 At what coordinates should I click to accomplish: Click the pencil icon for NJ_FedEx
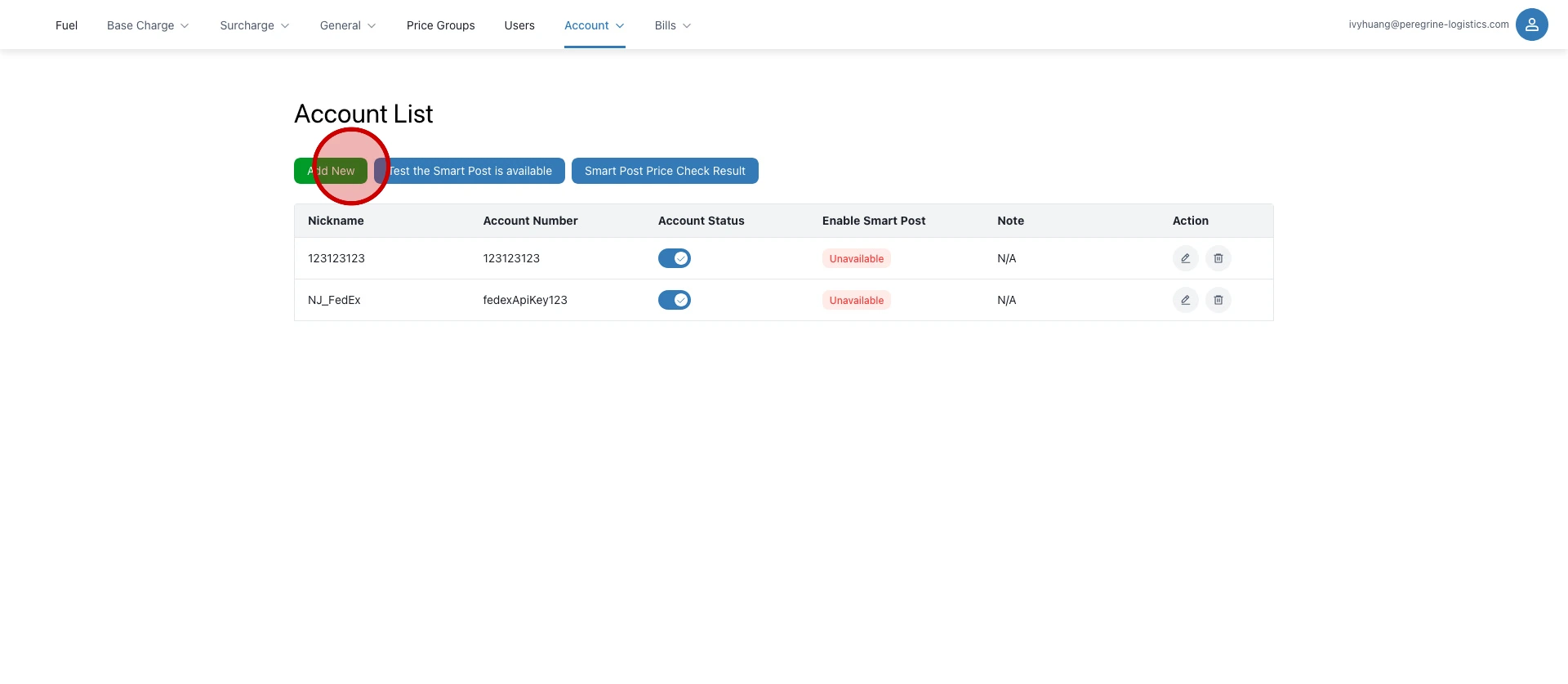(x=1185, y=300)
